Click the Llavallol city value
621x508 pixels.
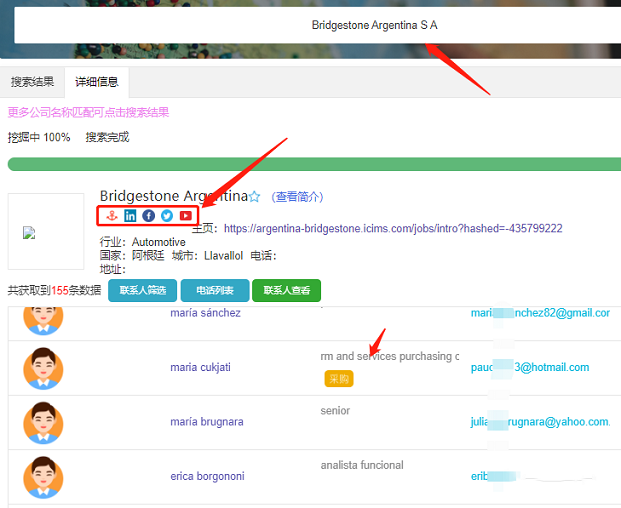coord(223,256)
